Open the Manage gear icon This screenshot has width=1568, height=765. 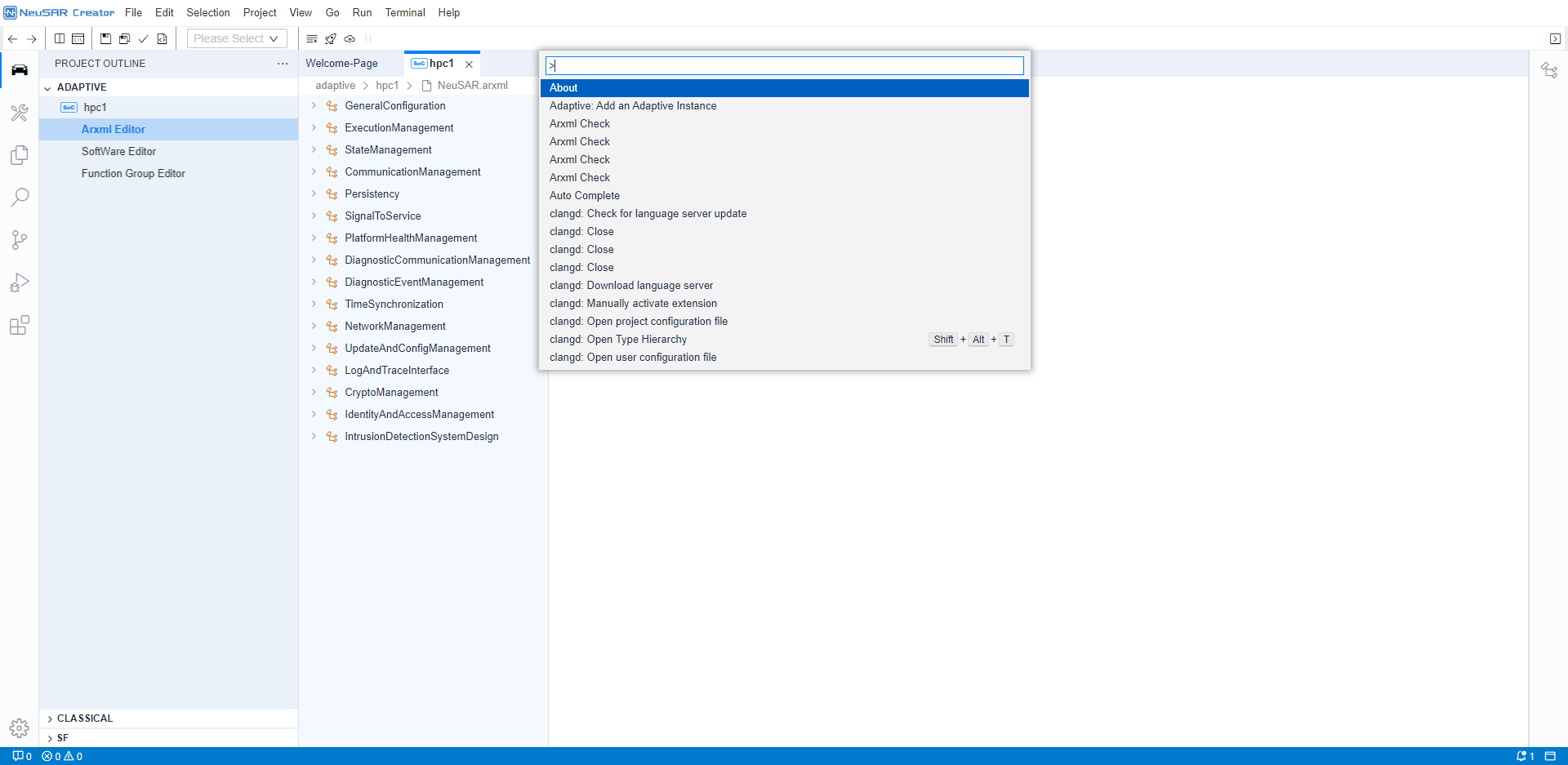[x=20, y=727]
